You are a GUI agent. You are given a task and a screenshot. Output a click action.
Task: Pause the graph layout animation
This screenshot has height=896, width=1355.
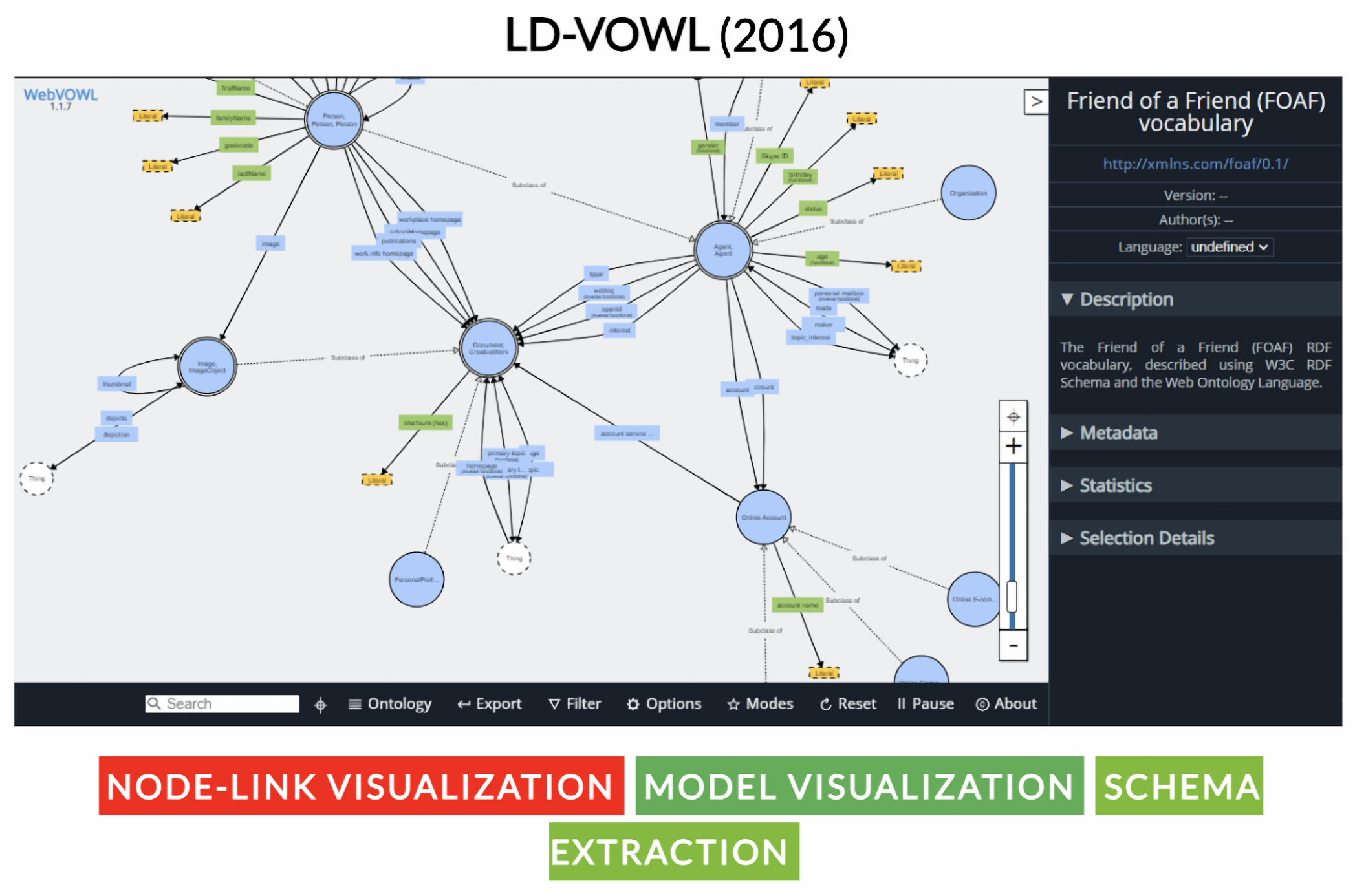click(926, 704)
